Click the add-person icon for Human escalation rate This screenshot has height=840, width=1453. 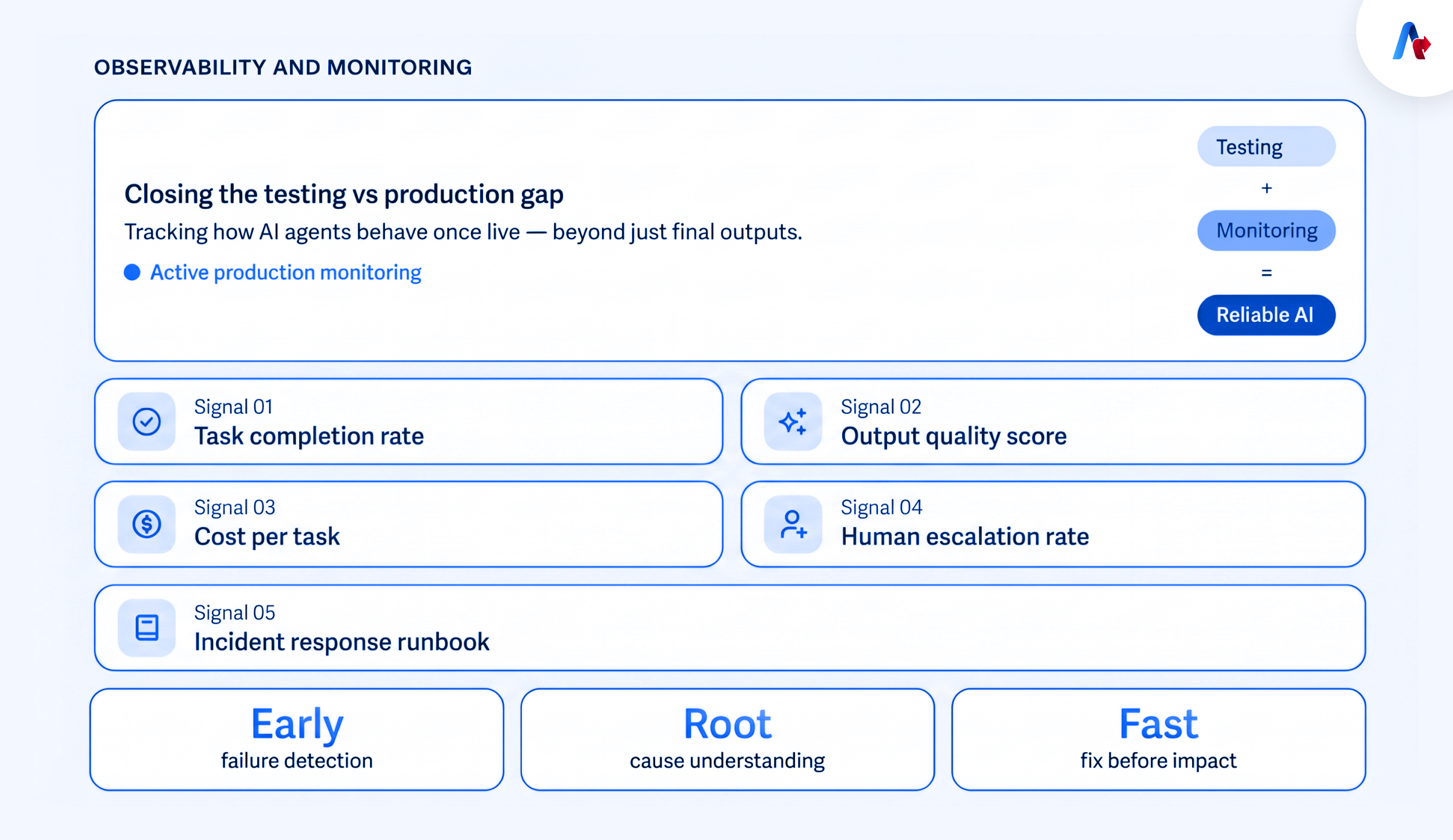pyautogui.click(x=793, y=524)
